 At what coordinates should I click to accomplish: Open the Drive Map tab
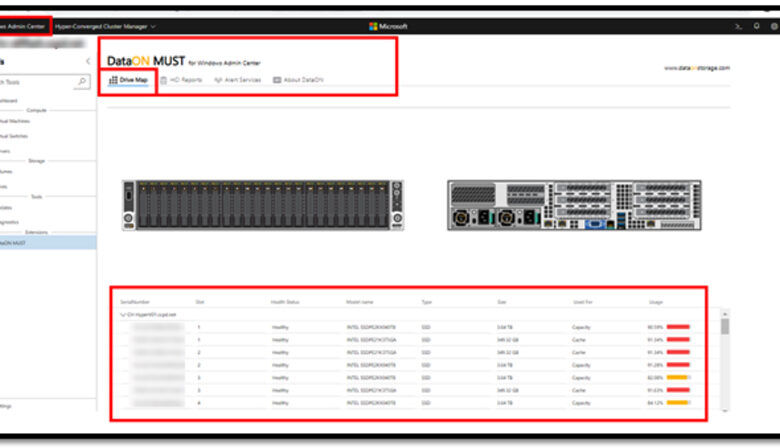[128, 80]
